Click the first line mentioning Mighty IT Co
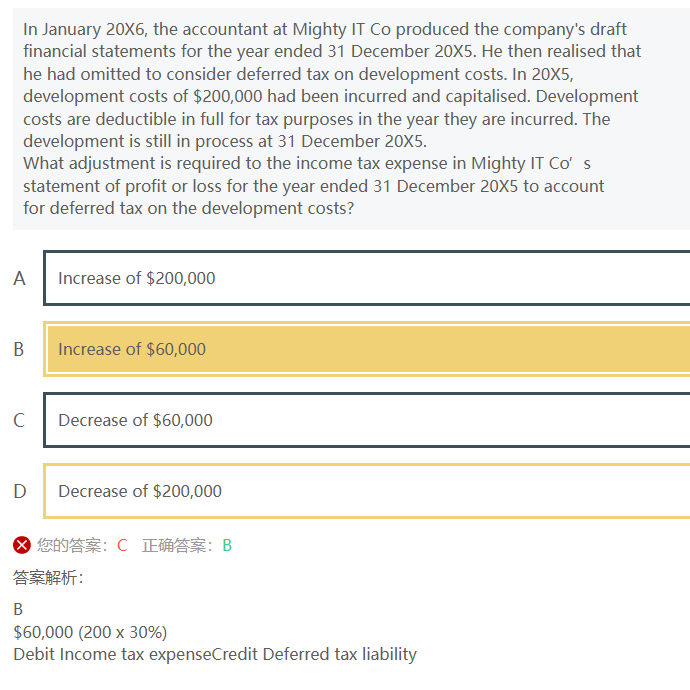The width and height of the screenshot is (690, 690). tap(325, 29)
